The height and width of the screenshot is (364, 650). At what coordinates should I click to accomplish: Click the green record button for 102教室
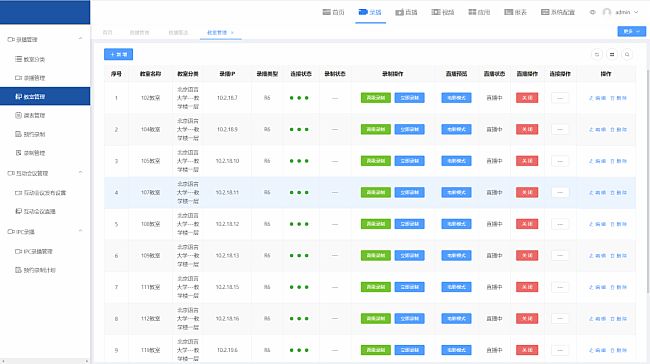pos(376,98)
